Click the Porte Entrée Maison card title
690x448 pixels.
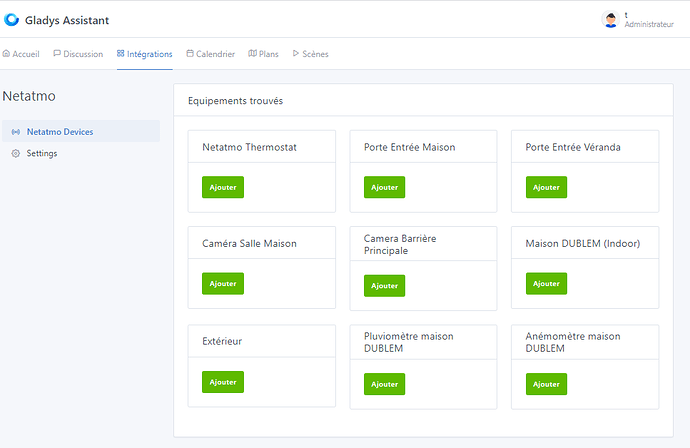410,147
